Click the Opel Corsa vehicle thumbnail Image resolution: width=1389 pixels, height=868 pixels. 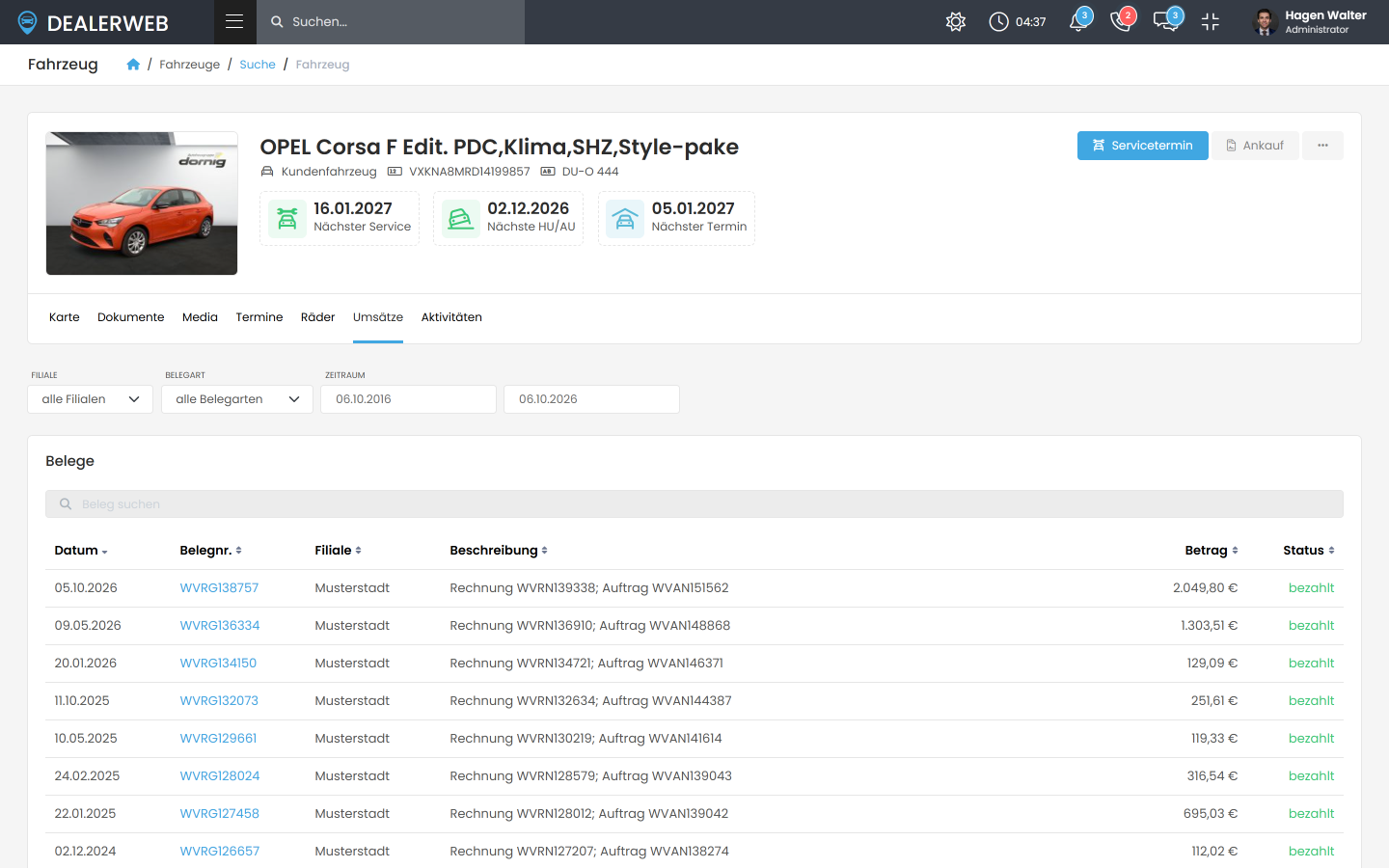(x=142, y=203)
